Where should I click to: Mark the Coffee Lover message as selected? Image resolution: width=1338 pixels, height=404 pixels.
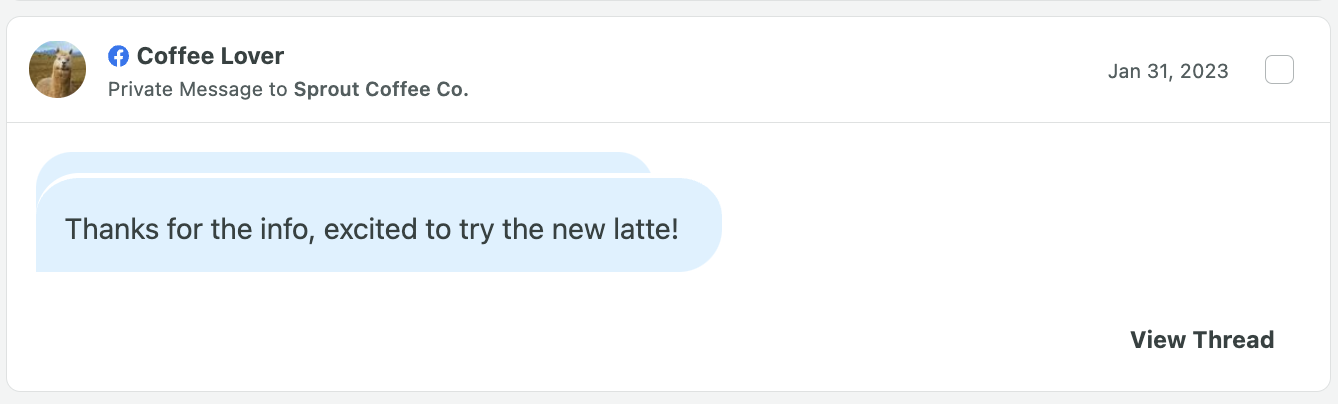[1279, 70]
